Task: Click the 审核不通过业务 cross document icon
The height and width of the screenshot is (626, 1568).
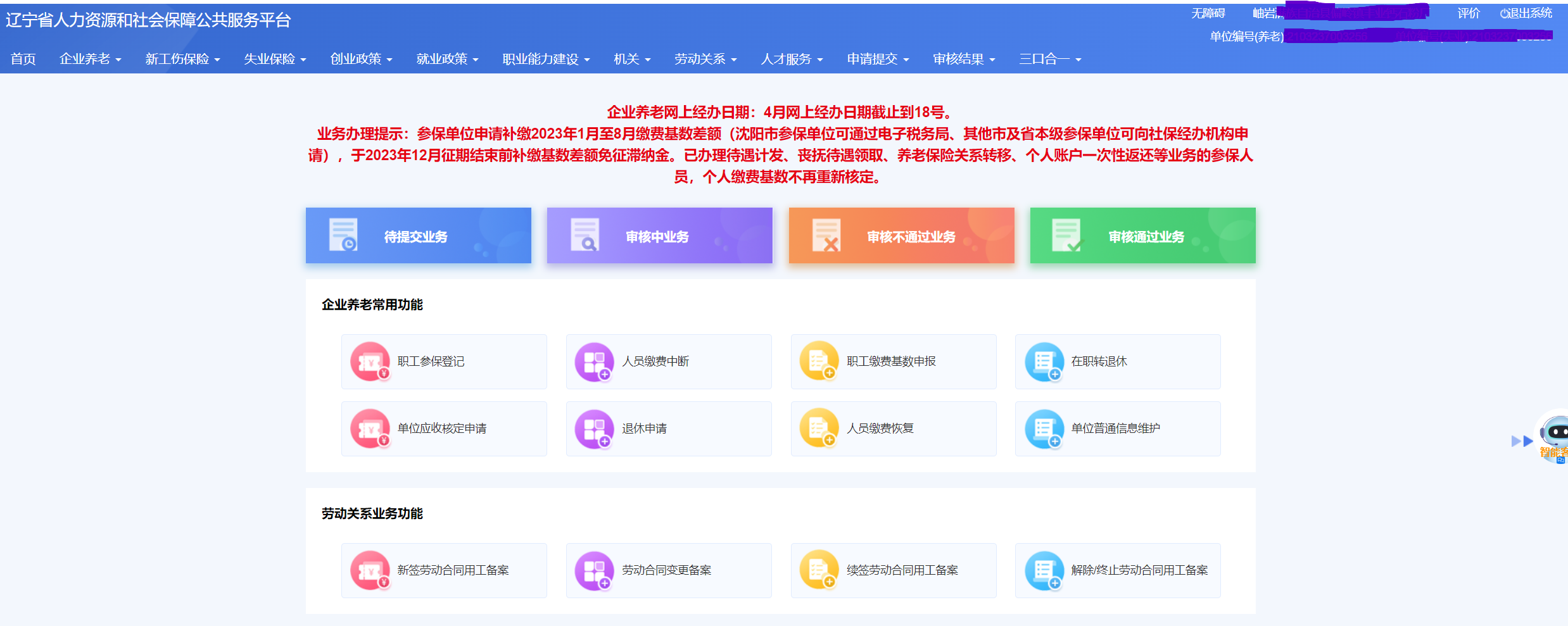Action: tap(826, 235)
